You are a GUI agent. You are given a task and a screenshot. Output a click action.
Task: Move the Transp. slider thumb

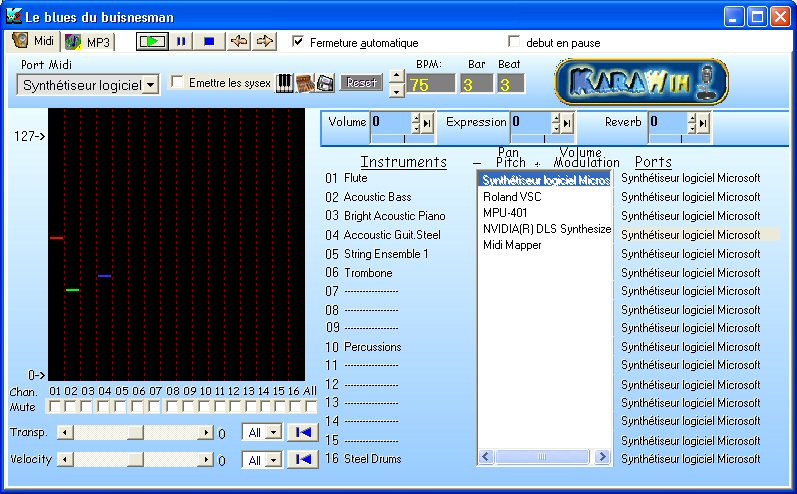[x=135, y=433]
